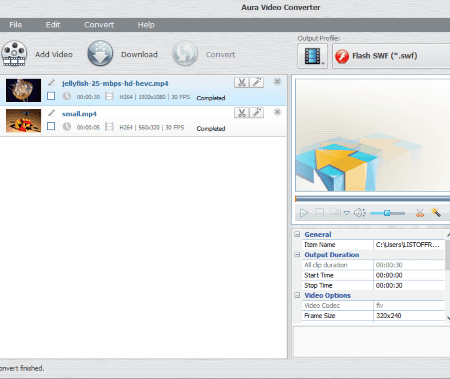Click the clock duration icon of jellyfish video
This screenshot has width=450, height=379.
(67, 96)
